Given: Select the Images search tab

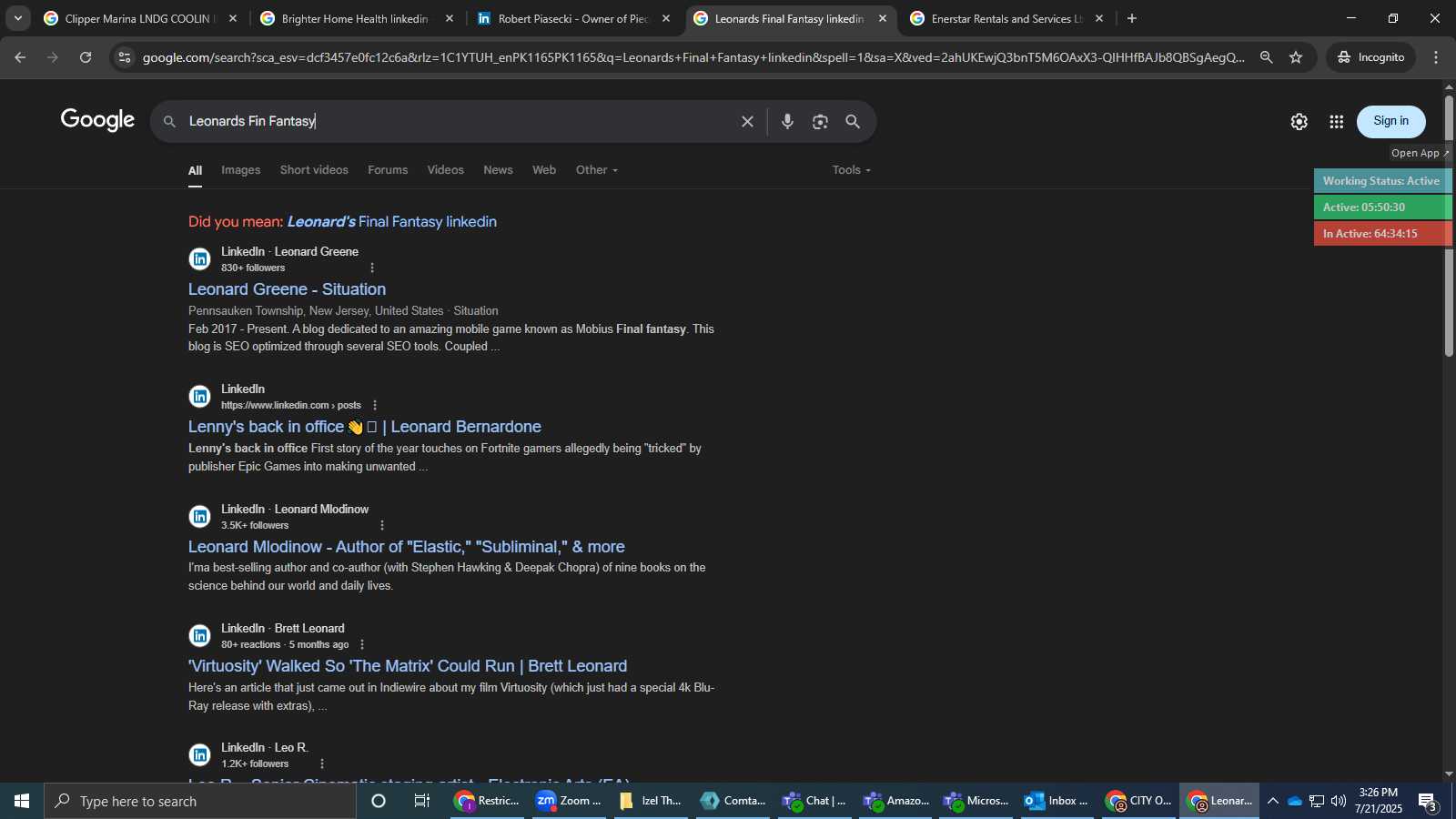Looking at the screenshot, I should pos(240,170).
